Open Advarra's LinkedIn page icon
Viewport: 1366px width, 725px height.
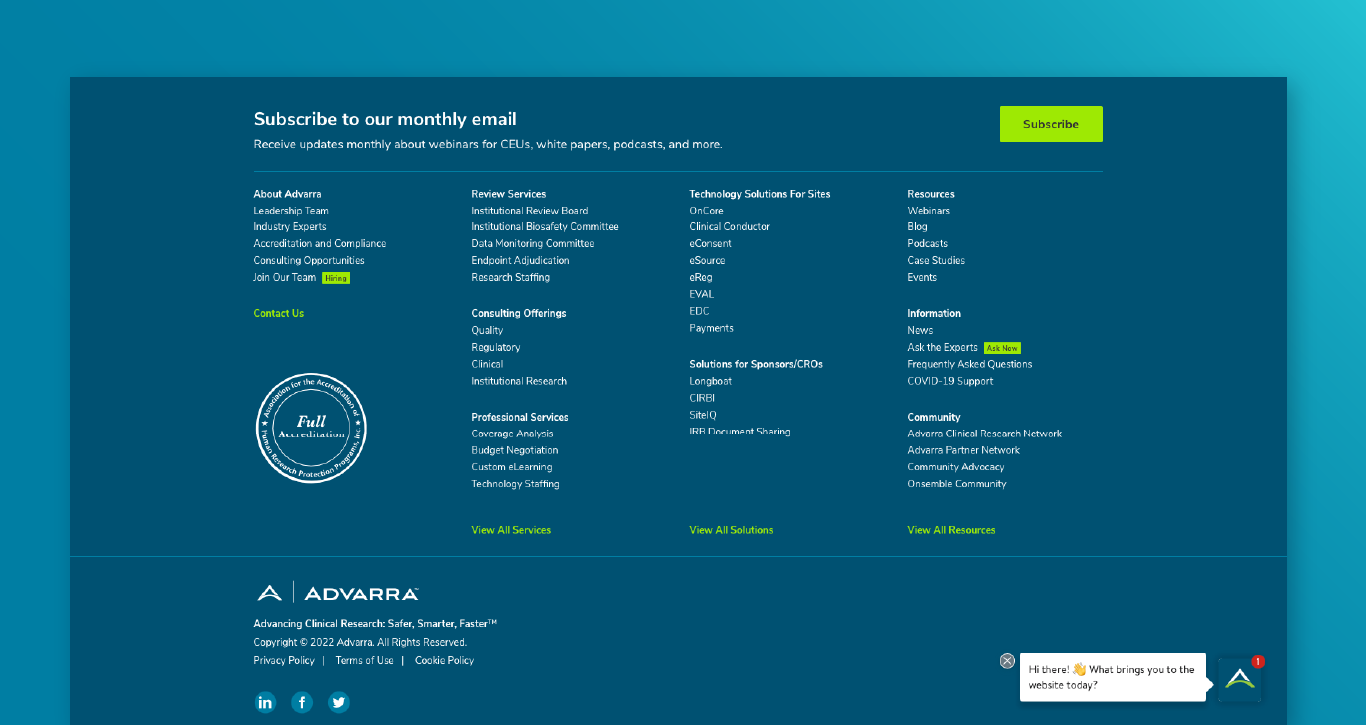click(265, 702)
